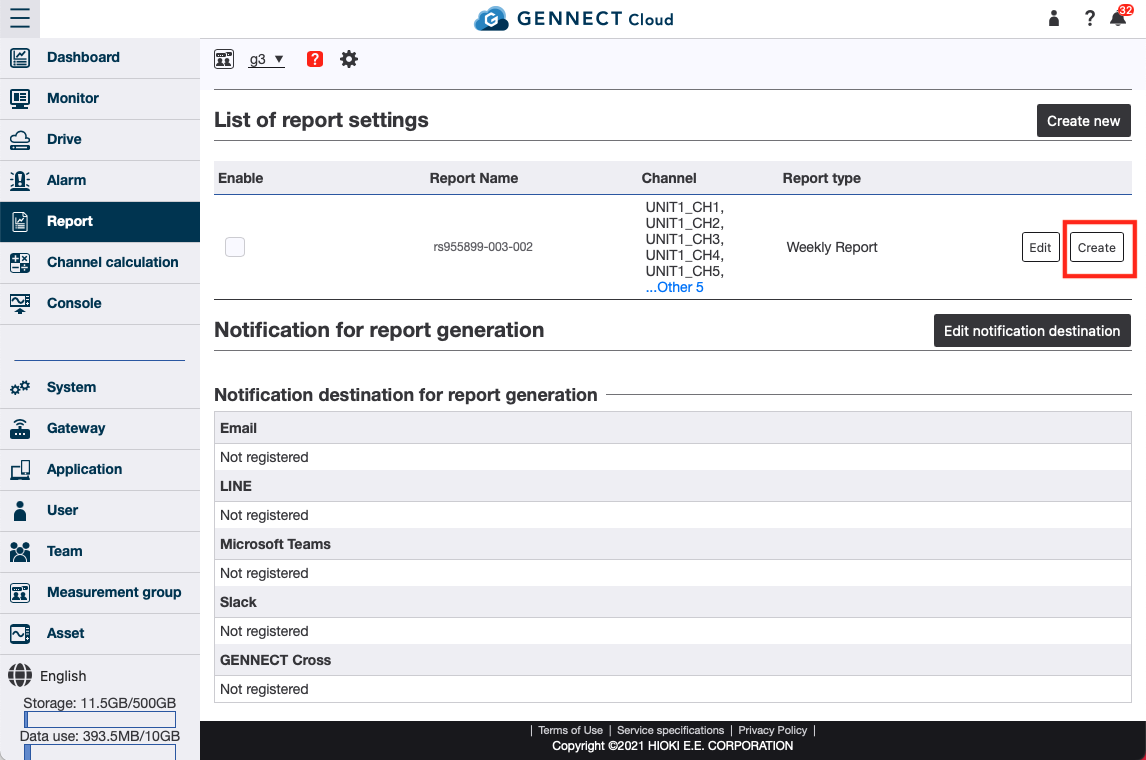Expand the '...Other 5' channels link
The image size is (1146, 760).
(675, 287)
